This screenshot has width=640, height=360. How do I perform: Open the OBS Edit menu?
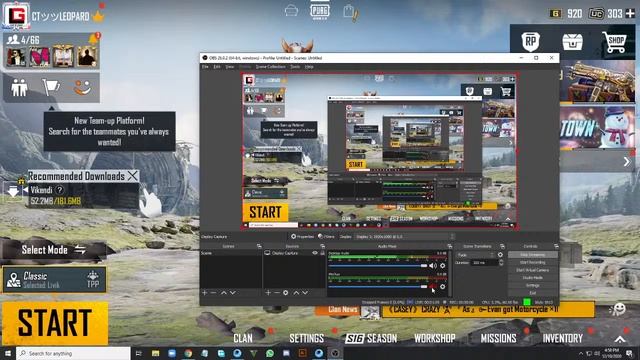pos(217,67)
